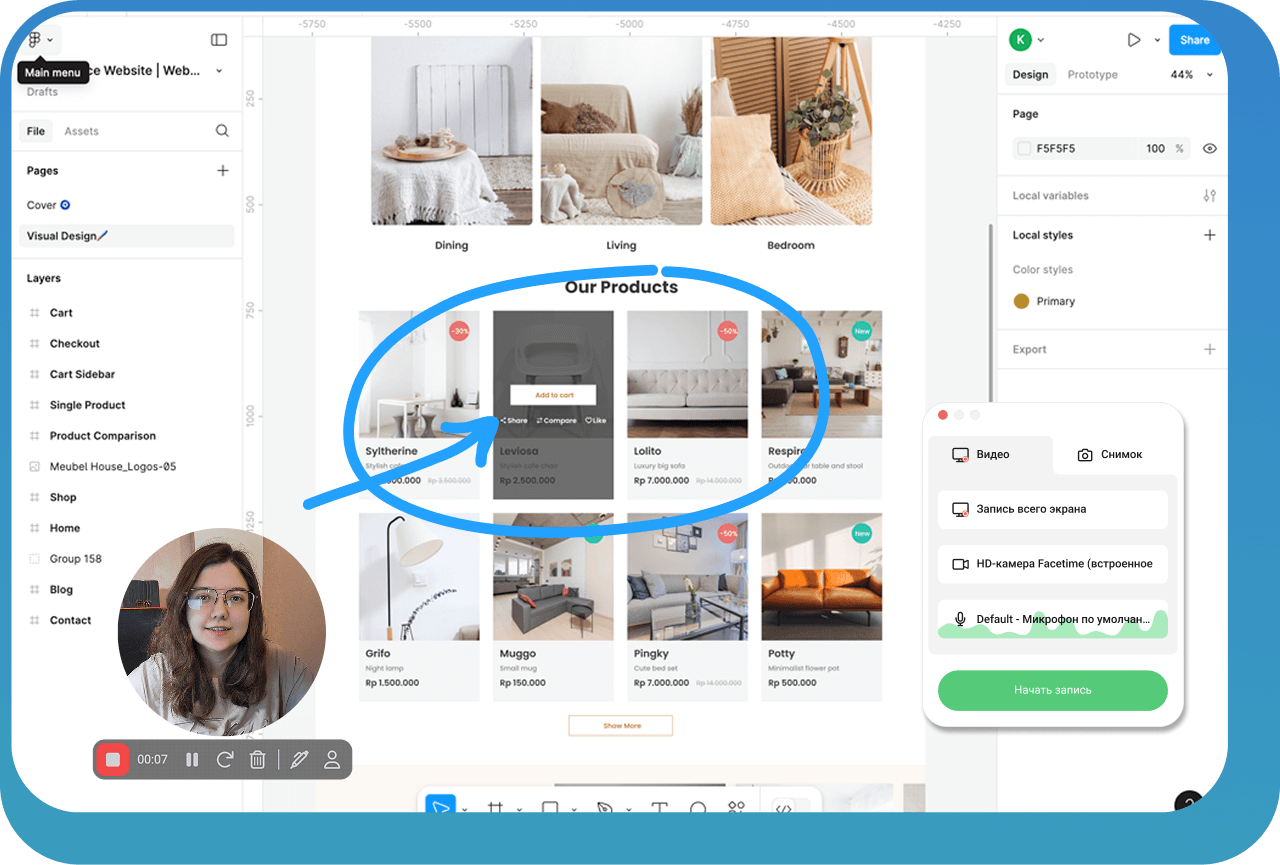Open Local variables settings icon

(x=1210, y=196)
